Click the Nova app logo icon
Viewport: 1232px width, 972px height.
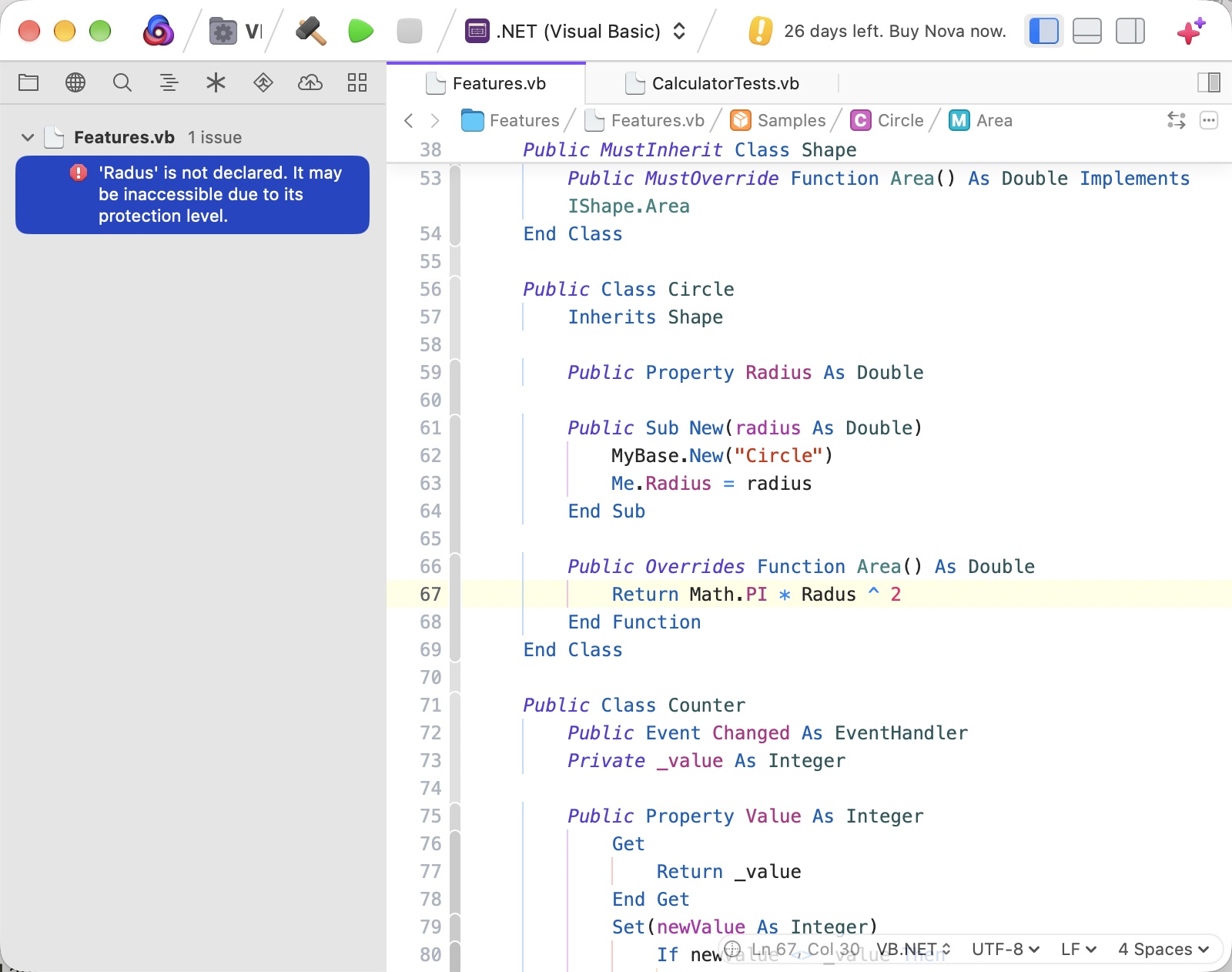(159, 31)
